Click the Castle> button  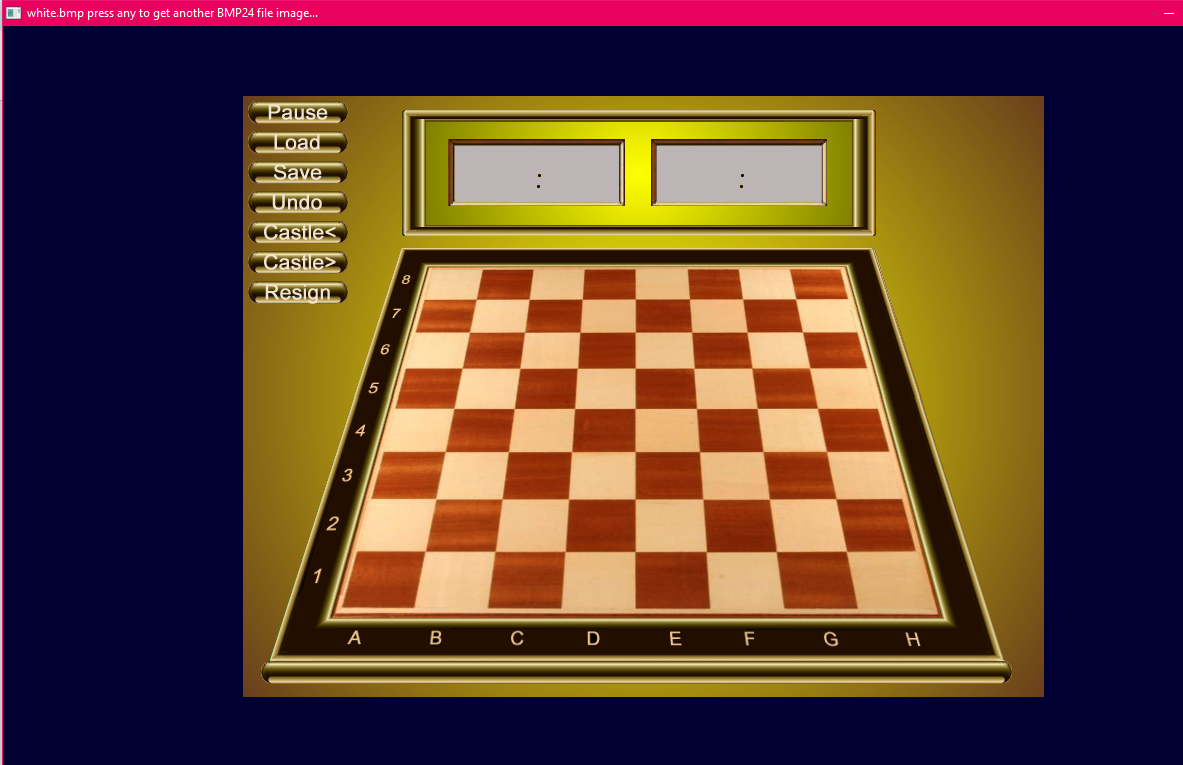(x=297, y=263)
